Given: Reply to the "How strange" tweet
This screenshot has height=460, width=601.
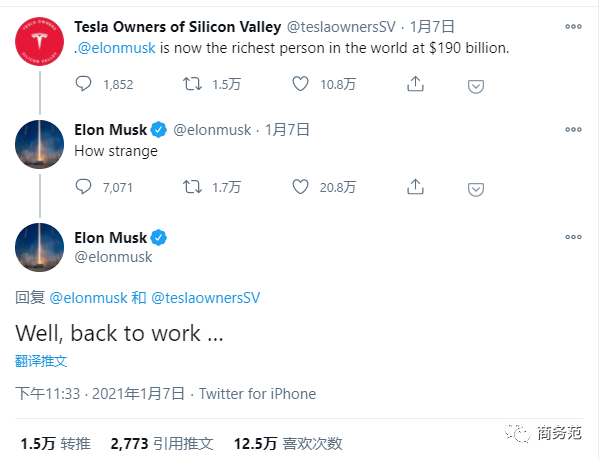Looking at the screenshot, I should (83, 187).
